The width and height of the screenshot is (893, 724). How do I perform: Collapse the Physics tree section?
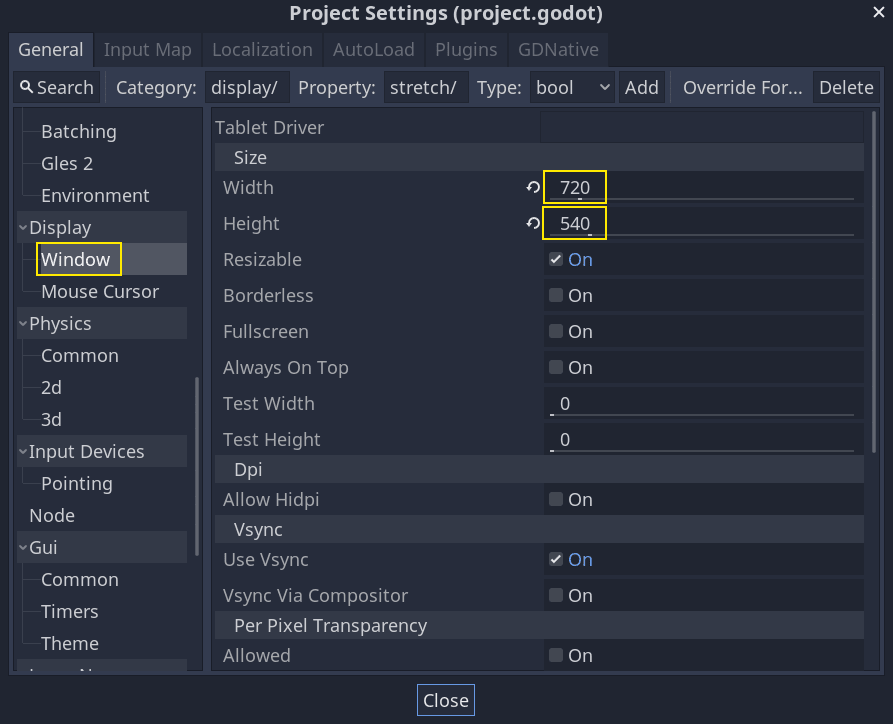click(x=23, y=324)
